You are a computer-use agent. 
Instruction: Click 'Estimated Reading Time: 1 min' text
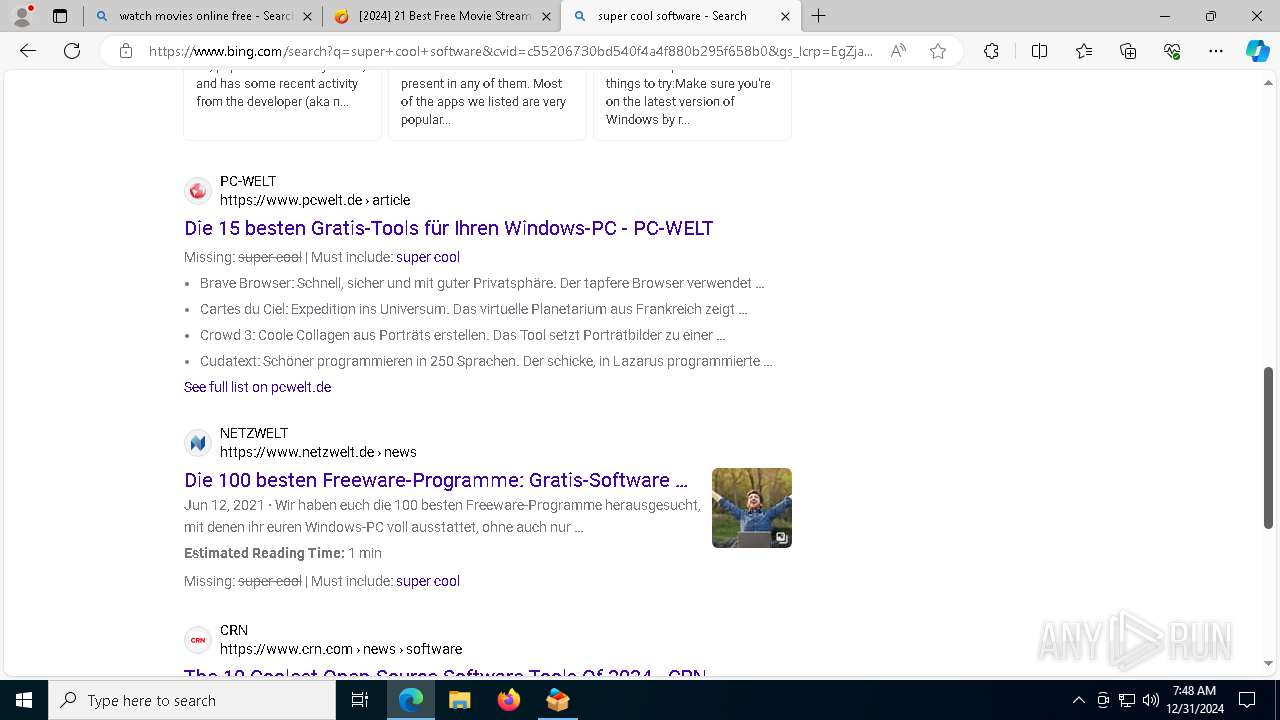click(x=283, y=553)
